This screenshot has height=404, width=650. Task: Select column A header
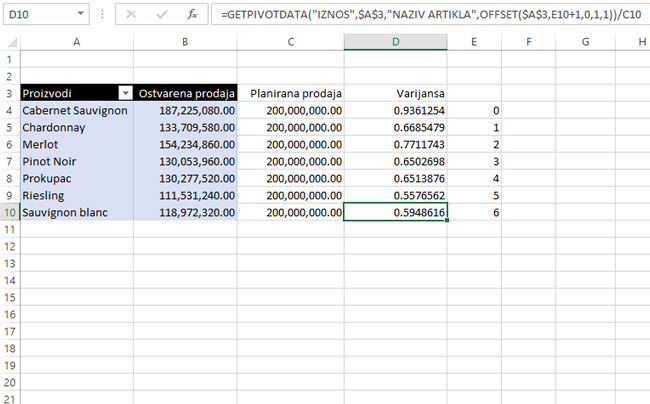pos(76,41)
